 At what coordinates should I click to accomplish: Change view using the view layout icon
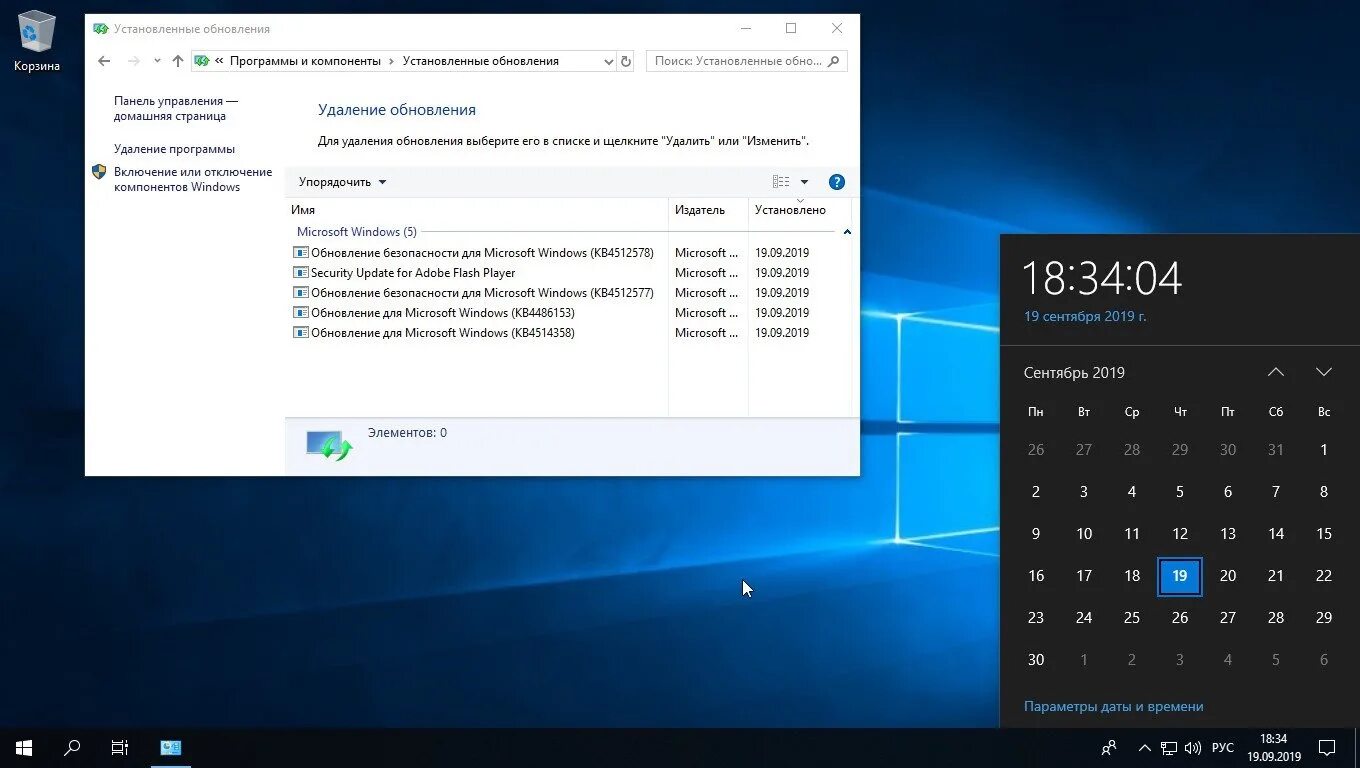click(x=781, y=182)
